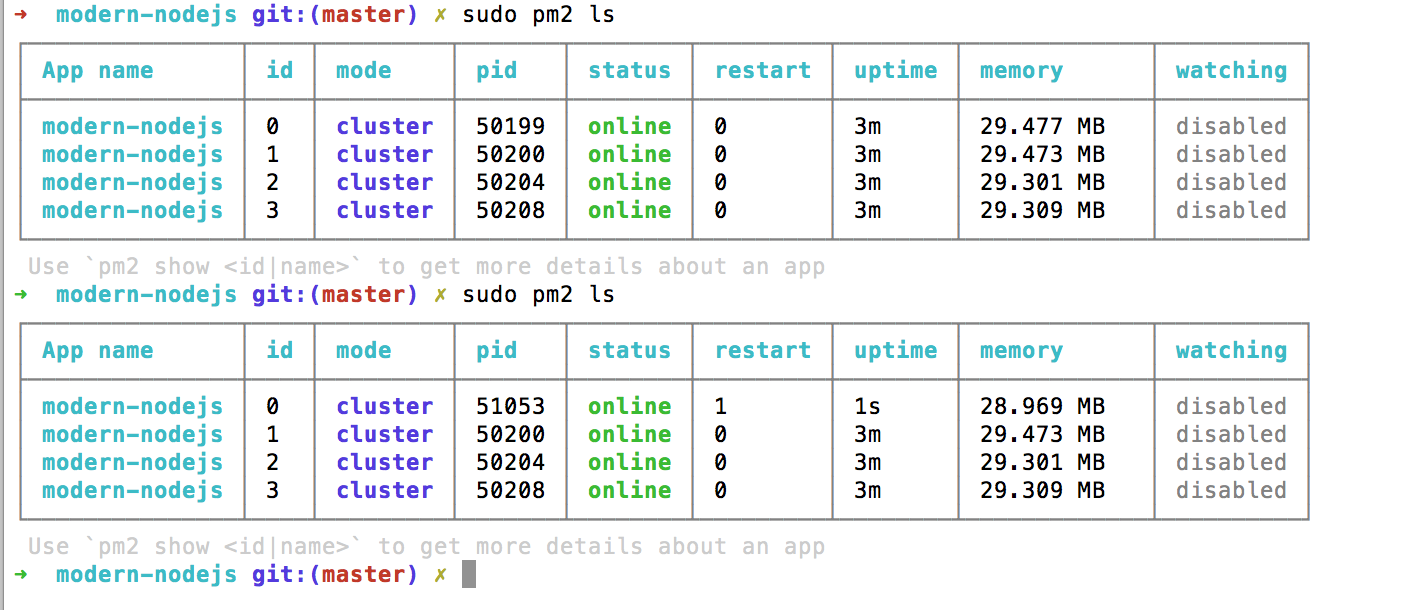Click the 'id' header in second table
The image size is (1402, 610).
[280, 351]
